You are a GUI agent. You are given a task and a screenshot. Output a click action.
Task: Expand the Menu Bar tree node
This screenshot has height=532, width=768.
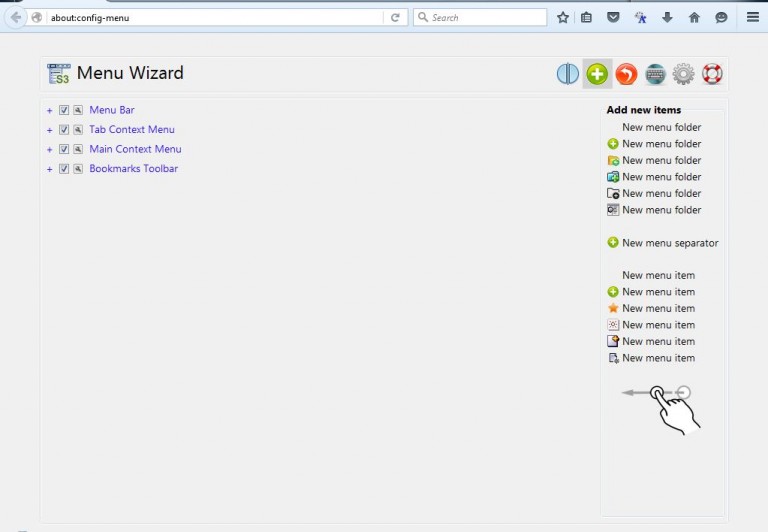coord(49,110)
